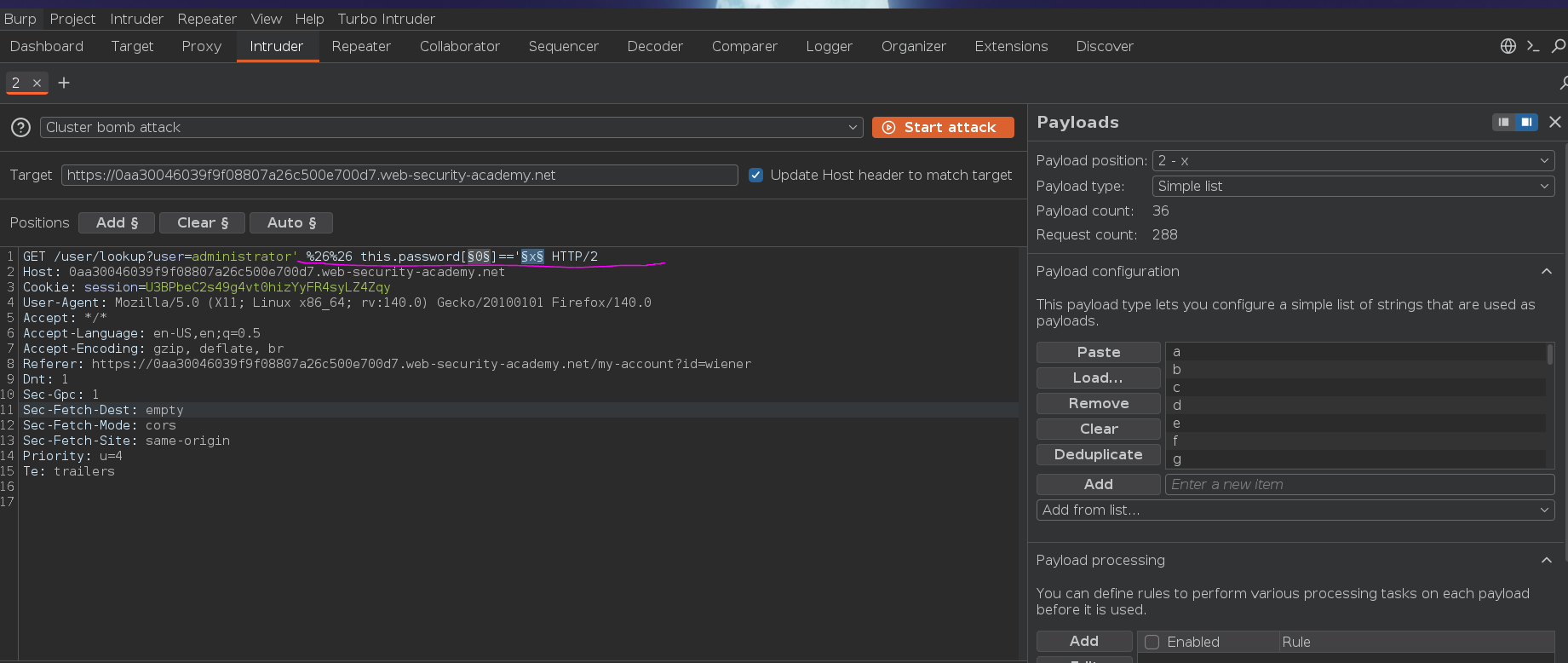Open the Payload type Simple list dropdown
1568x663 pixels.
coord(1353,186)
